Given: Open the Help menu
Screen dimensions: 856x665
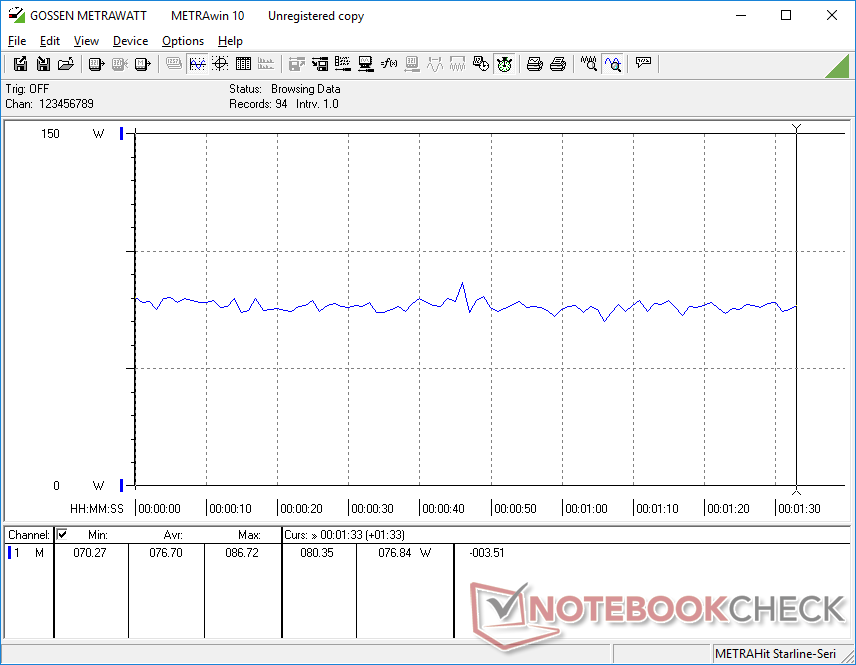Looking at the screenshot, I should (230, 41).
